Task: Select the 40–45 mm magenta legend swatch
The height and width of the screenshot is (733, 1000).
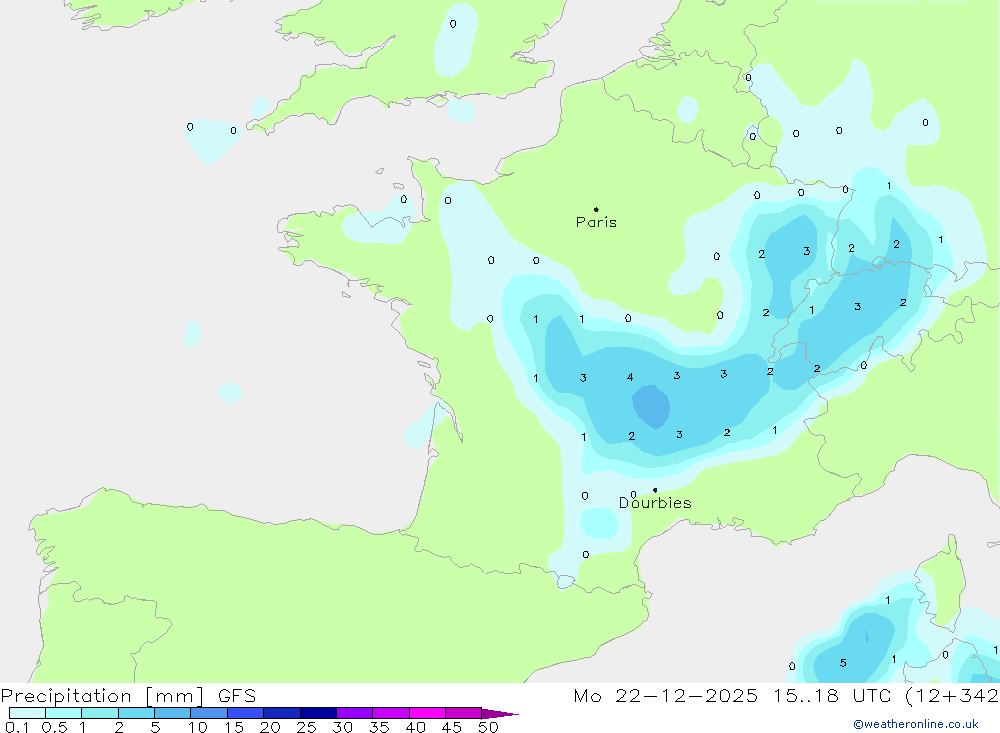Action: click(x=427, y=713)
